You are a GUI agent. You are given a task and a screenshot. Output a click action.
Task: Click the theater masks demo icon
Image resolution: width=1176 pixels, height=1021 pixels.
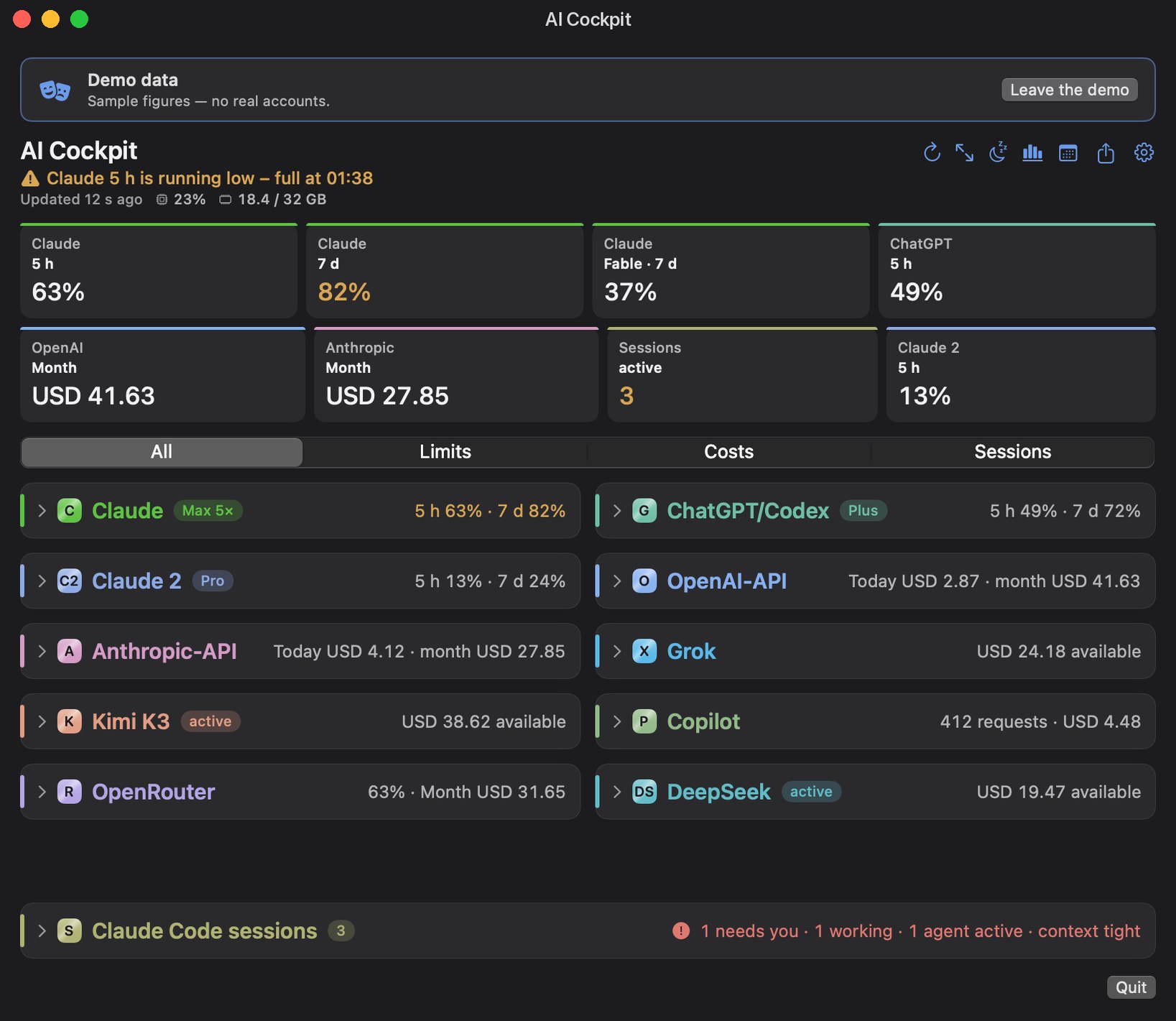coord(55,91)
